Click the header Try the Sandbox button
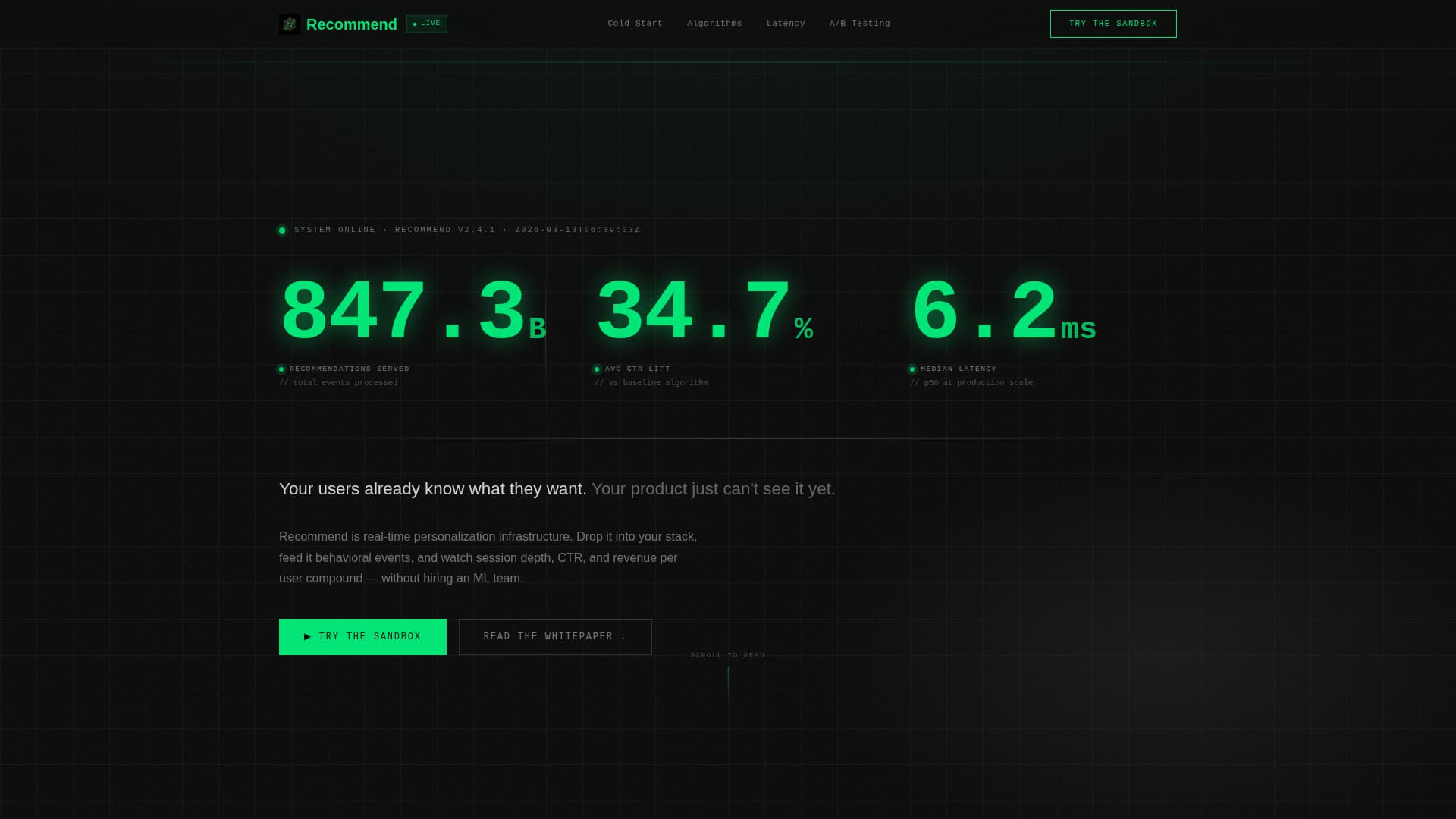The height and width of the screenshot is (819, 1456). [x=1113, y=24]
